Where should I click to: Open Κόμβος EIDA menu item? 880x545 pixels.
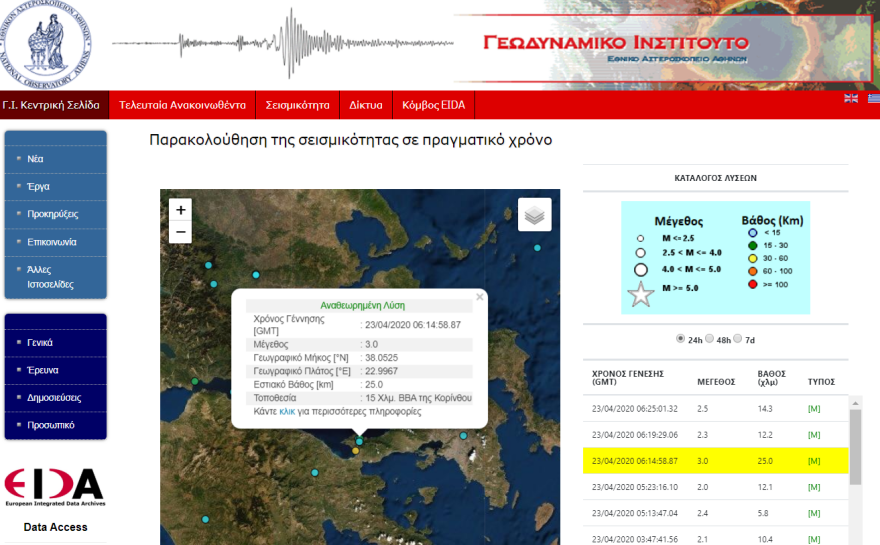coord(433,105)
